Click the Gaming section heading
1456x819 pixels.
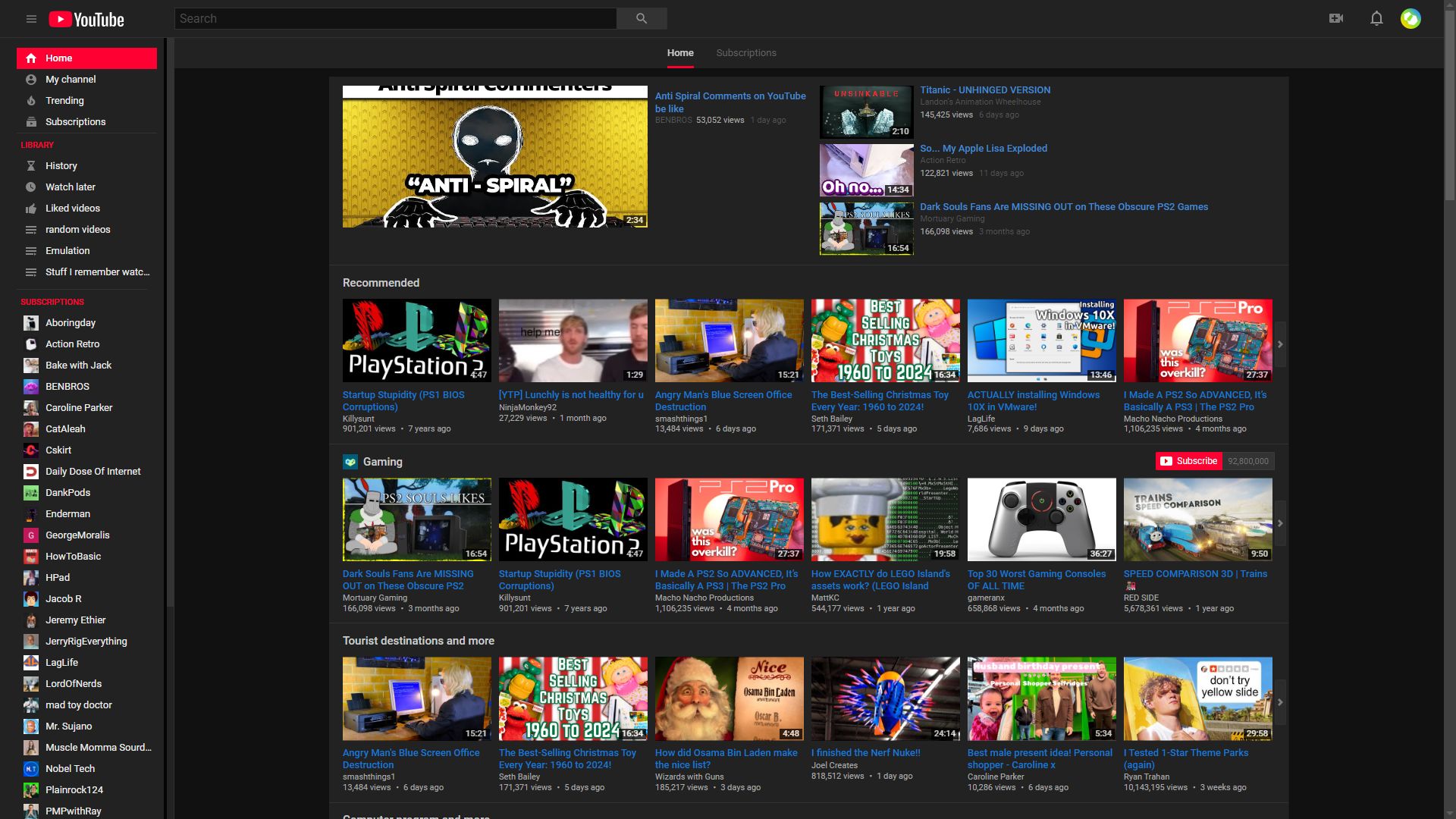383,462
